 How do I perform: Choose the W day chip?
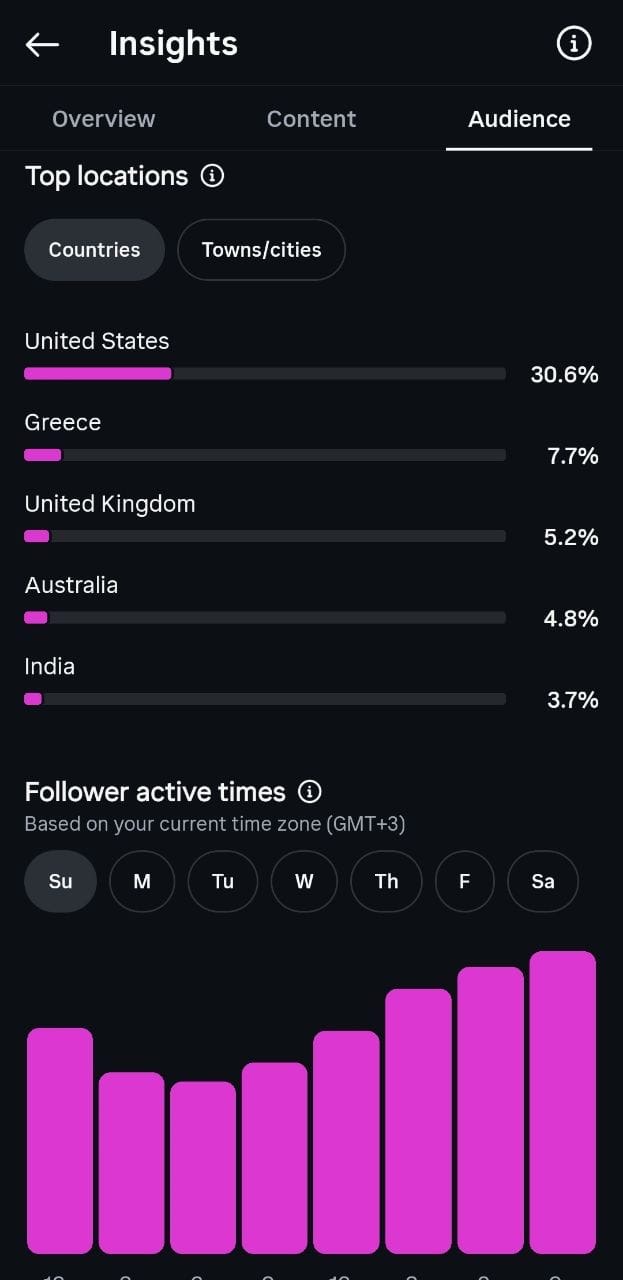point(304,881)
